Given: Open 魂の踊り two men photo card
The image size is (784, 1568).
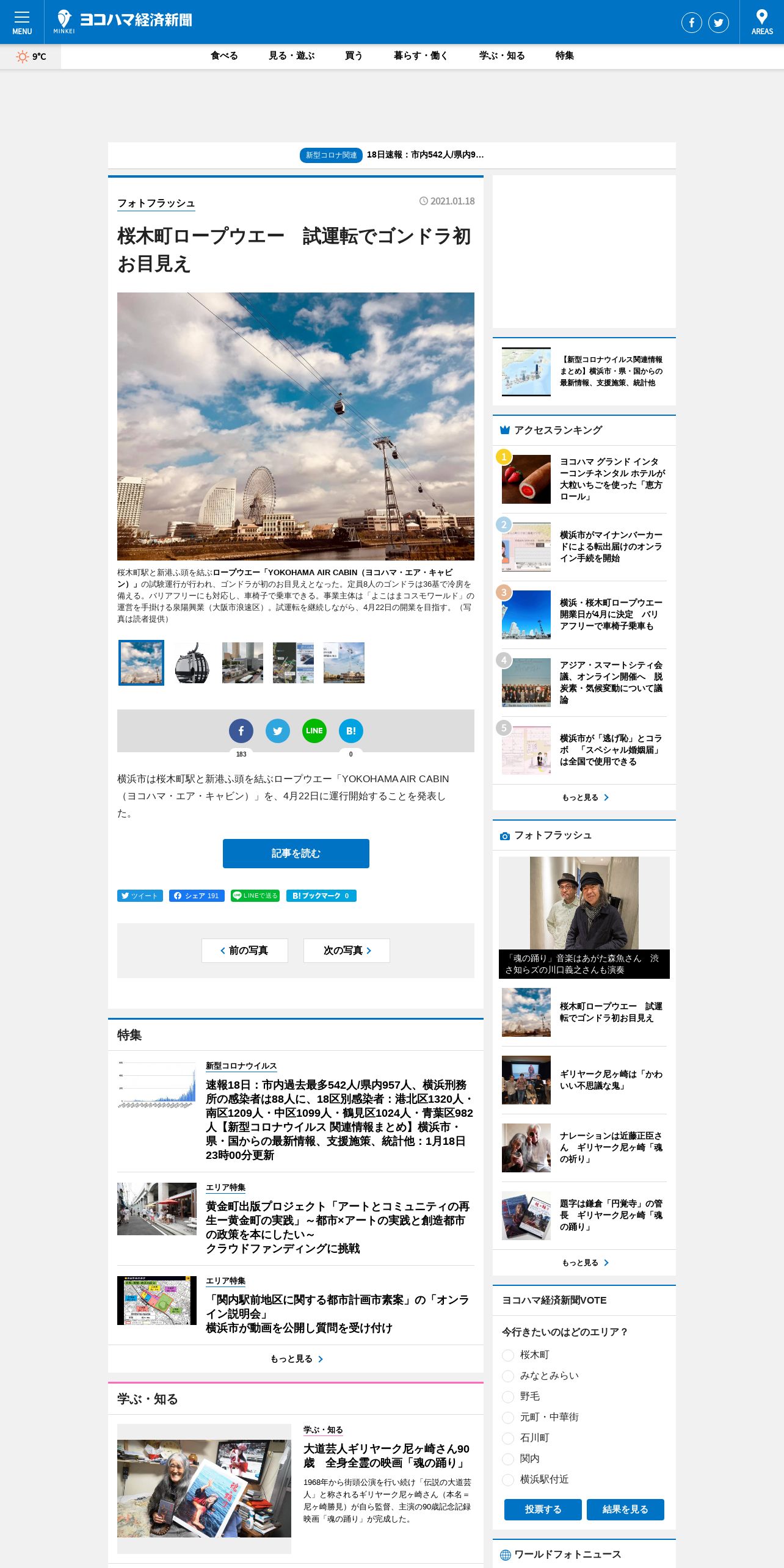Looking at the screenshot, I should tap(584, 918).
